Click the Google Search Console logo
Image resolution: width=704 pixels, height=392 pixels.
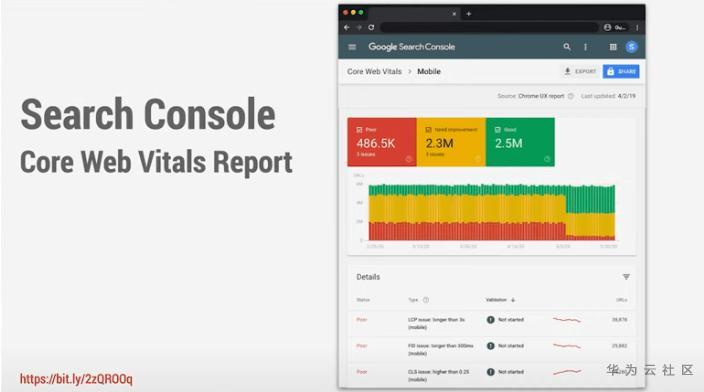412,47
